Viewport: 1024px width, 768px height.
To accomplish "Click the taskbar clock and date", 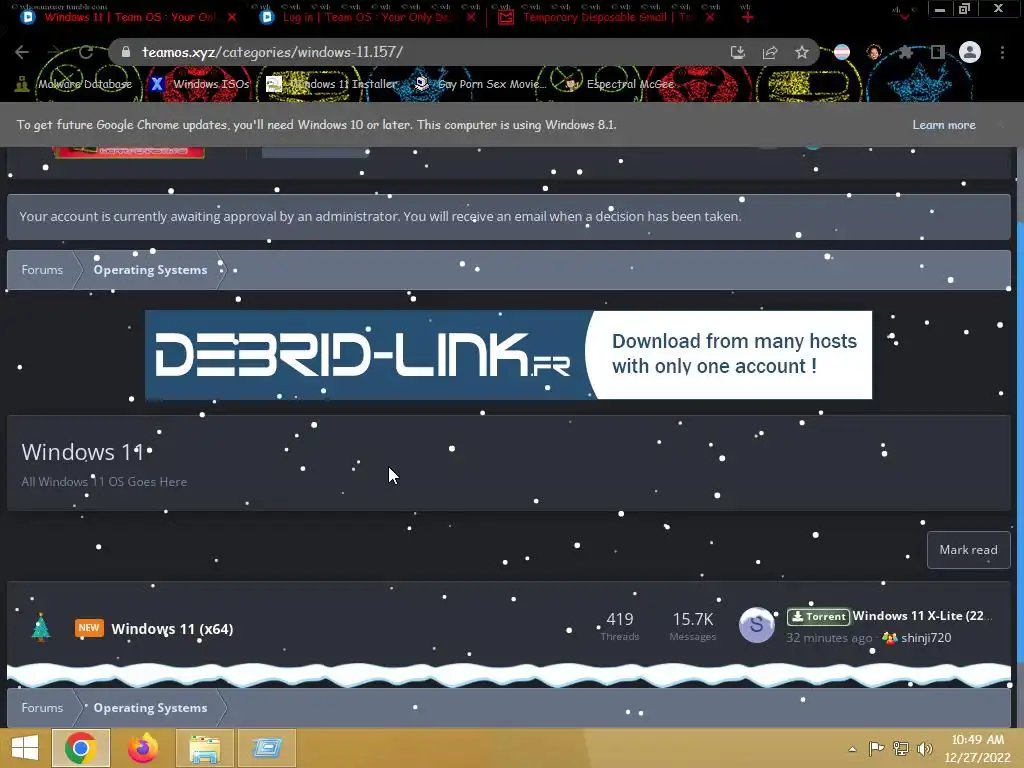I will pos(978,748).
